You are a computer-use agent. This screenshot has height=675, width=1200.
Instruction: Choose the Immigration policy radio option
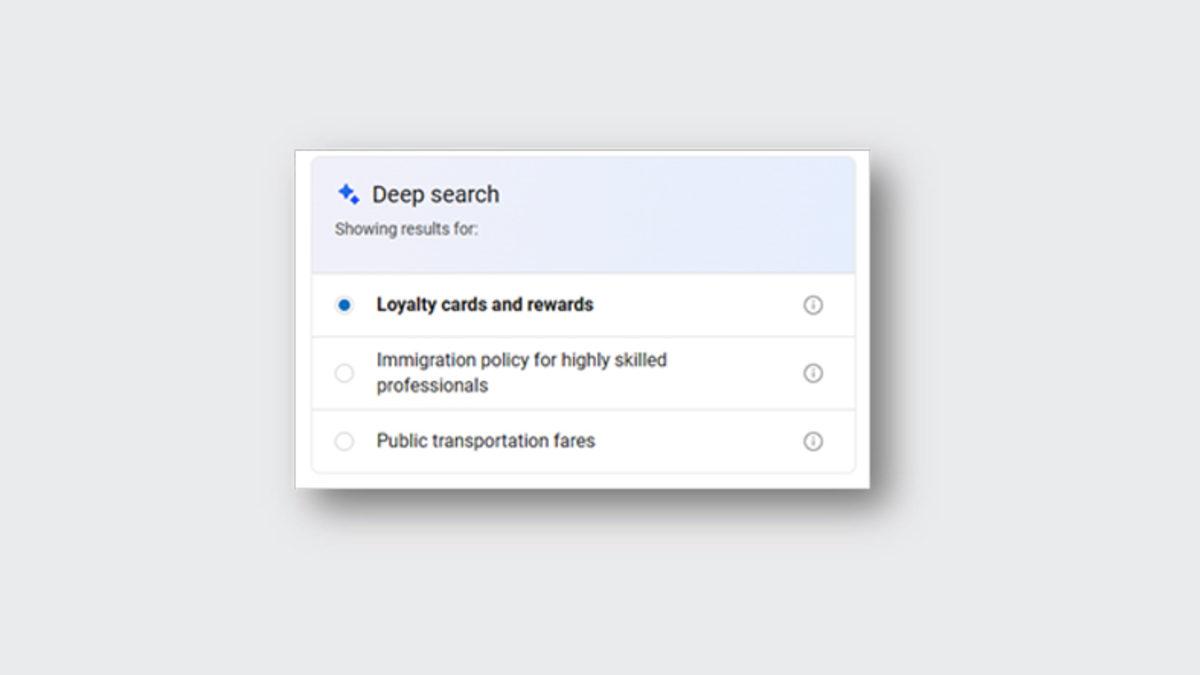point(344,373)
